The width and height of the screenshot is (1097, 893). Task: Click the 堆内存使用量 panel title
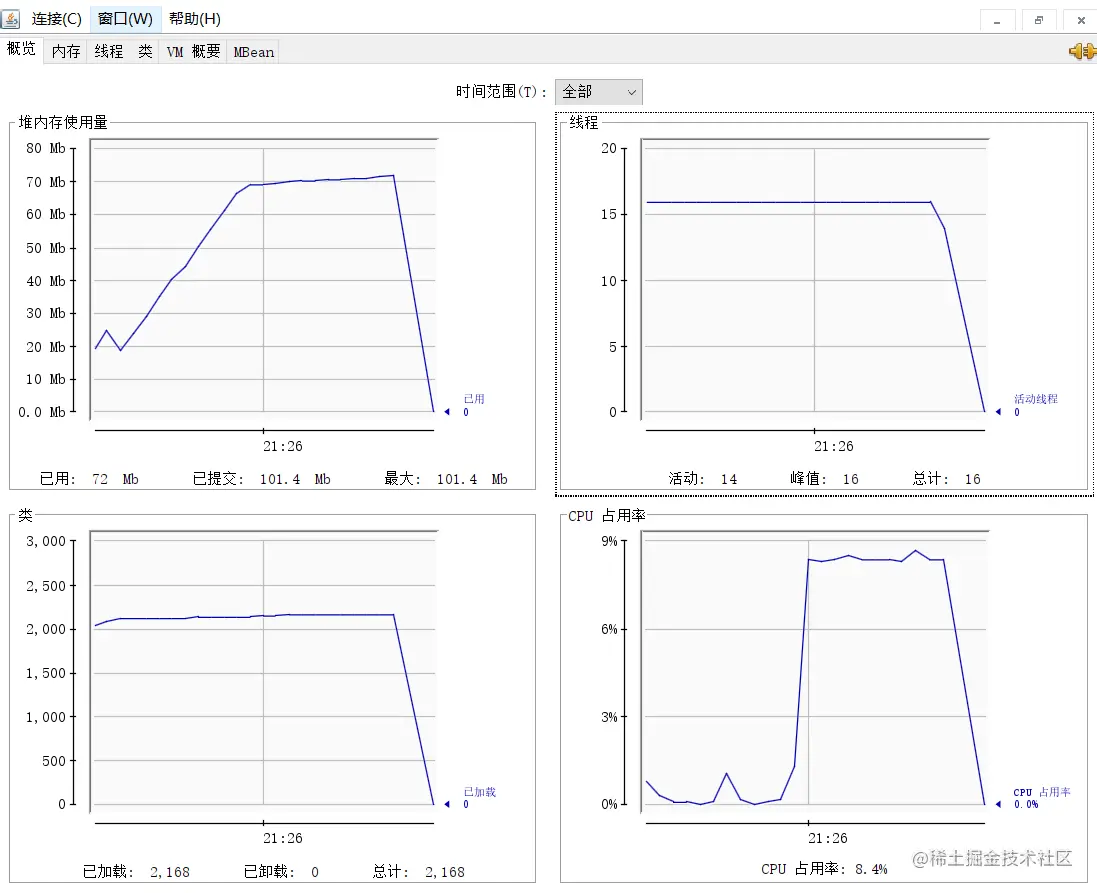[63, 122]
